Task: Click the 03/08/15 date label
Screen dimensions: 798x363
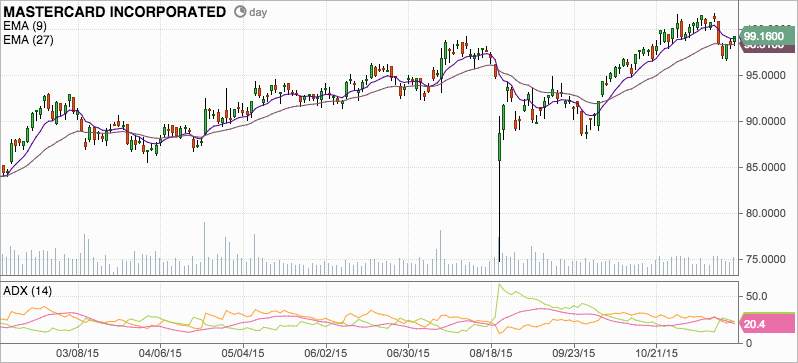Action: 78,353
